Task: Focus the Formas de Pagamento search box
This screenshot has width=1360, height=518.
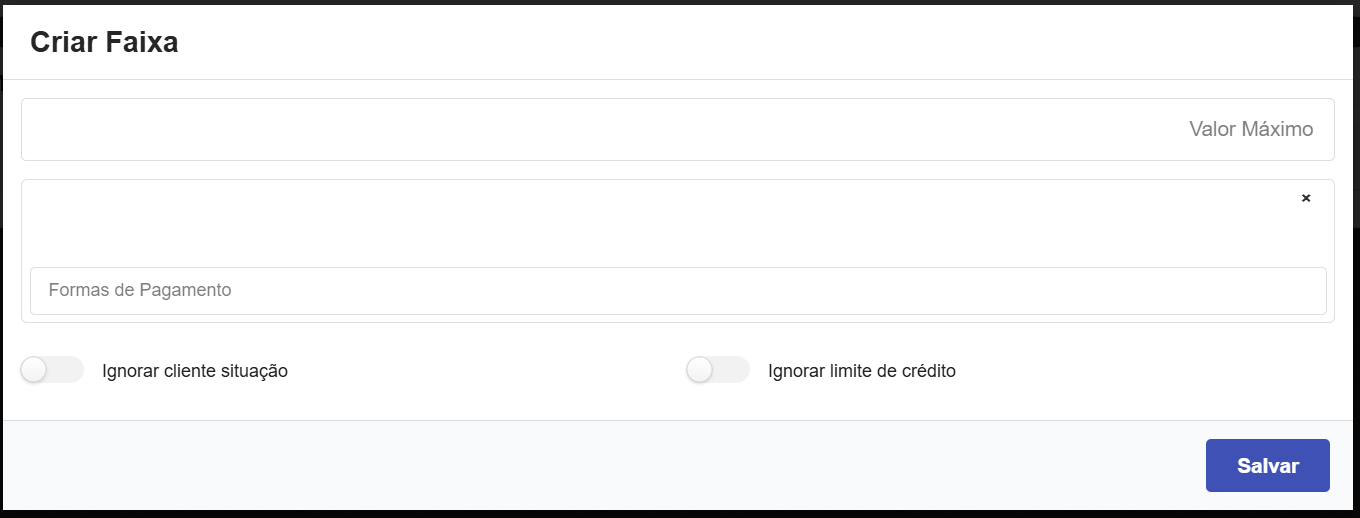Action: point(677,291)
